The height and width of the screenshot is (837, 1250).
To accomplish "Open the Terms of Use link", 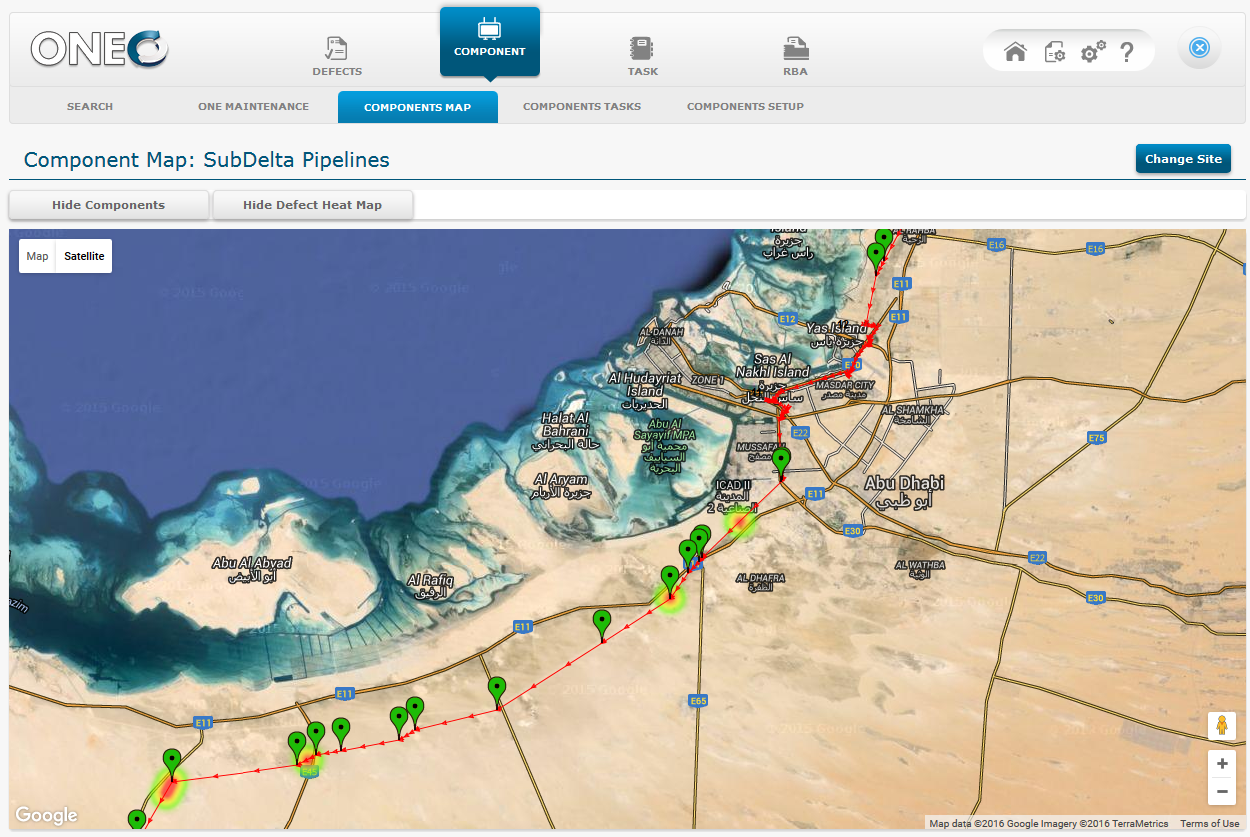I will [x=1209, y=824].
